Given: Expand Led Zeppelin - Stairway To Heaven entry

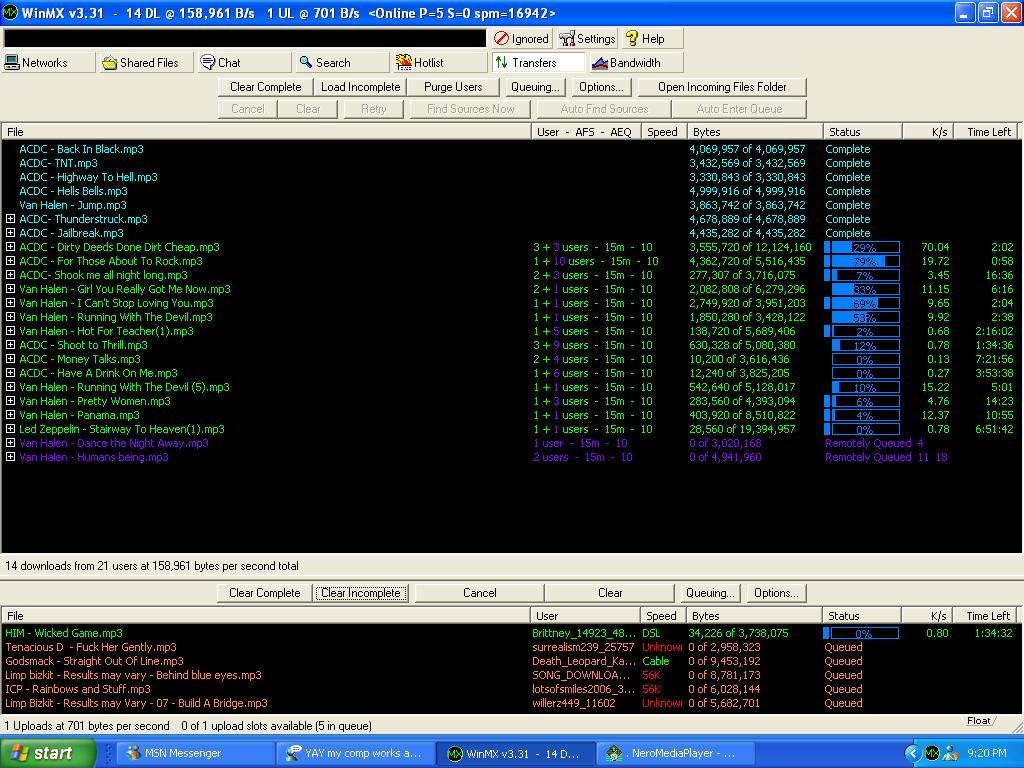Looking at the screenshot, I should pos(10,429).
